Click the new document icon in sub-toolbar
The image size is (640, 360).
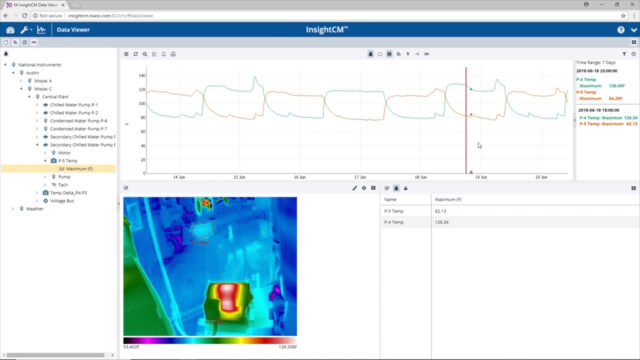pos(6,42)
